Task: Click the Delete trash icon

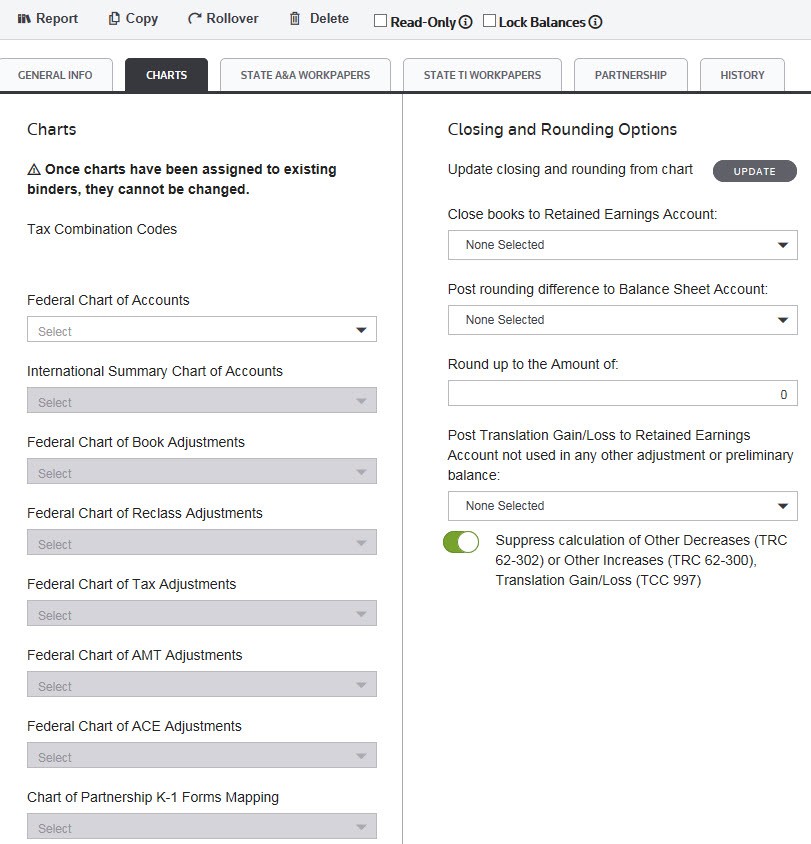Action: [294, 19]
